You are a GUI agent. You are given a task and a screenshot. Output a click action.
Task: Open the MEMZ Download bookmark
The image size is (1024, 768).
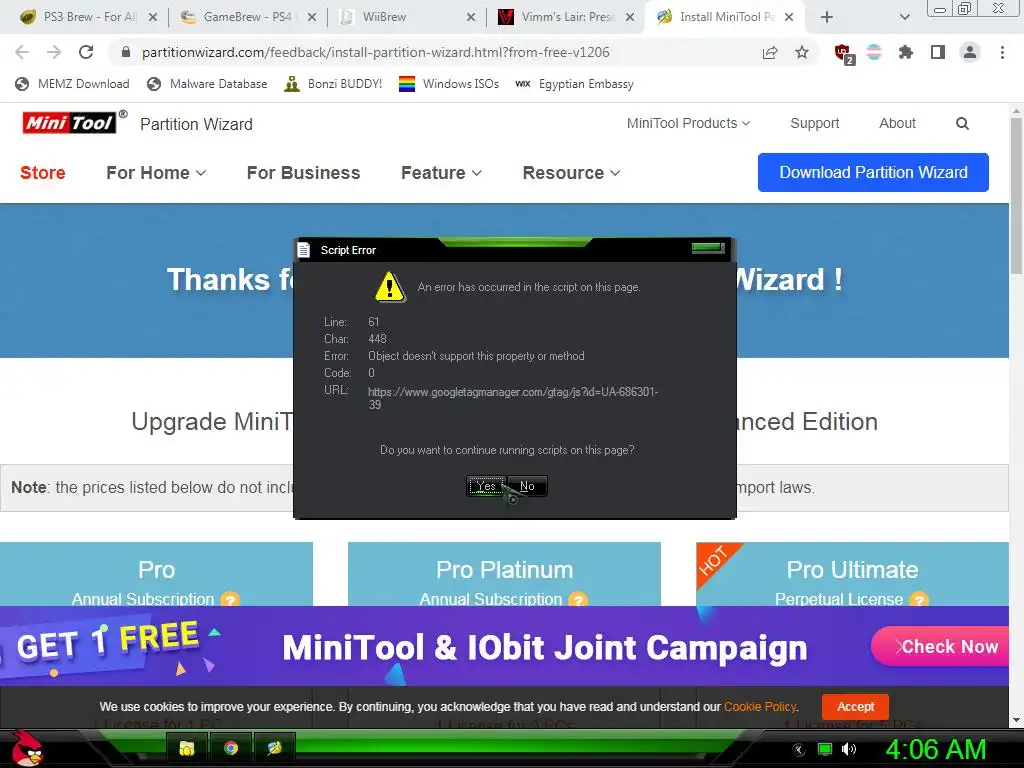[x=72, y=84]
